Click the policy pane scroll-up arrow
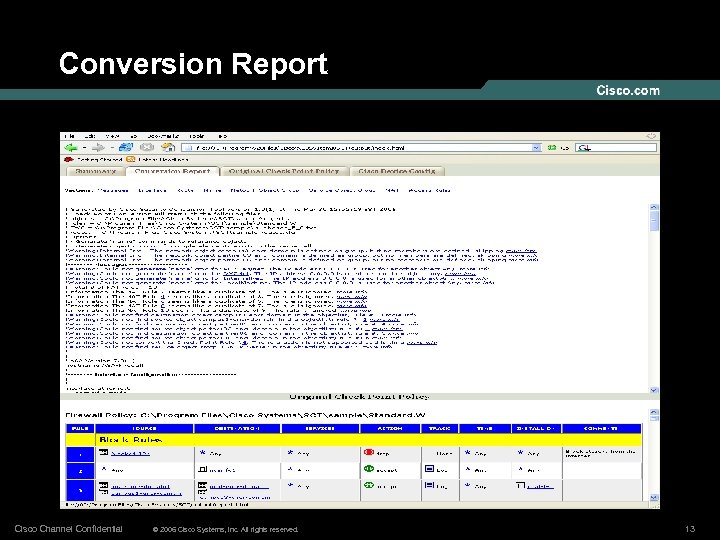This screenshot has width=720, height=540. 654,412
